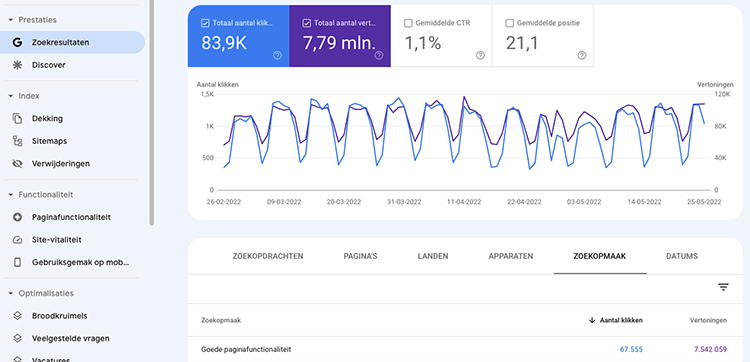Click help icon on Gemiddelde positie card

[x=582, y=55]
